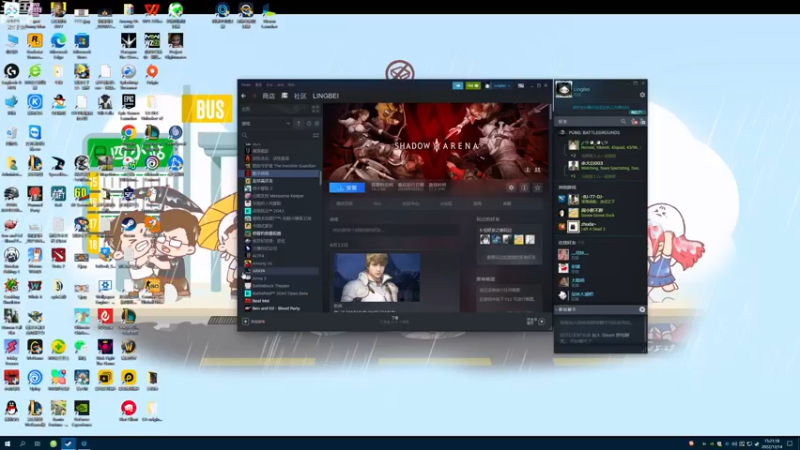Select Arma 3 in game list
800x450 pixels.
280,279
